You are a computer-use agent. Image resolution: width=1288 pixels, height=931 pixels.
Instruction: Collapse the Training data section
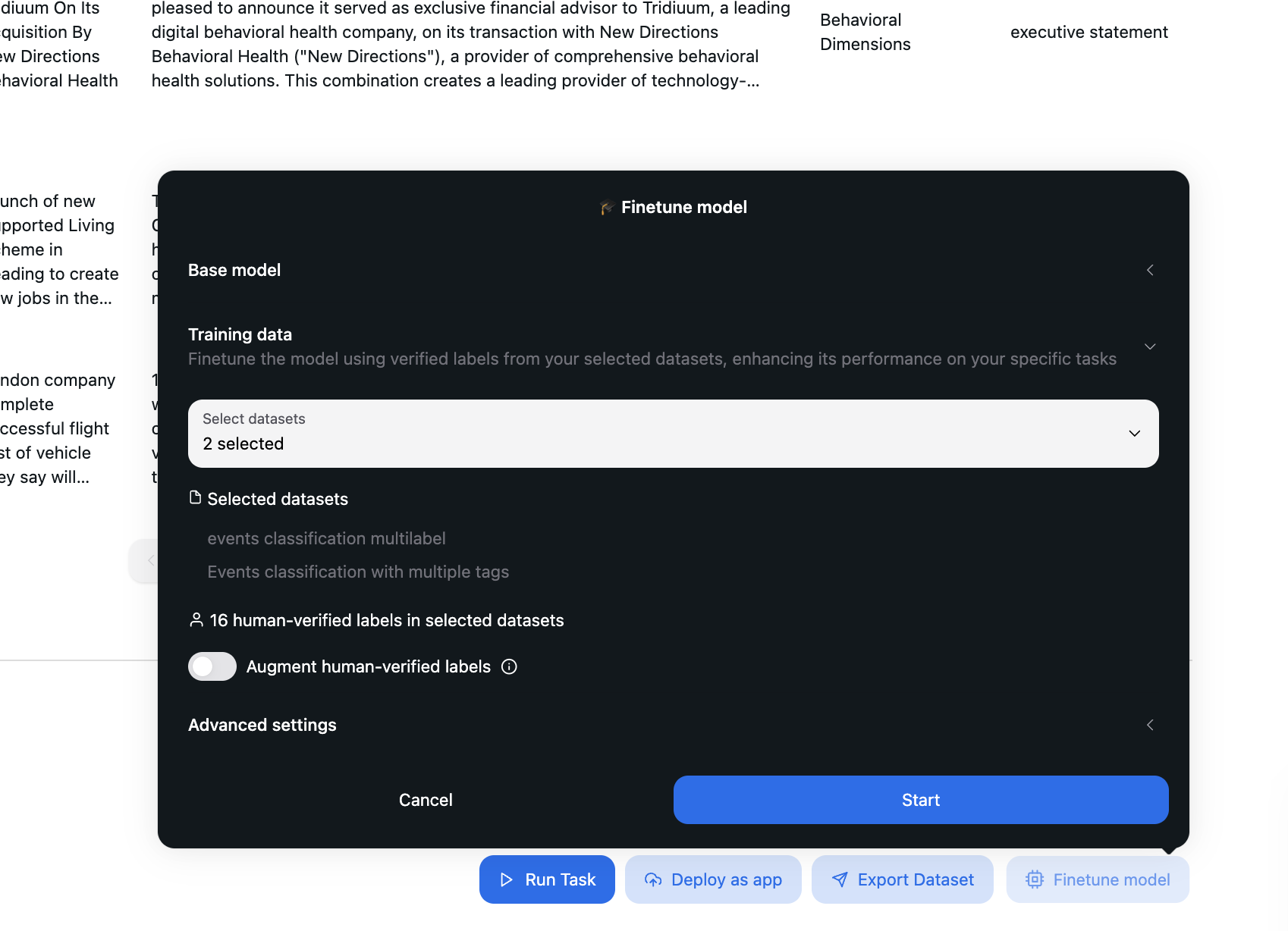point(1150,346)
